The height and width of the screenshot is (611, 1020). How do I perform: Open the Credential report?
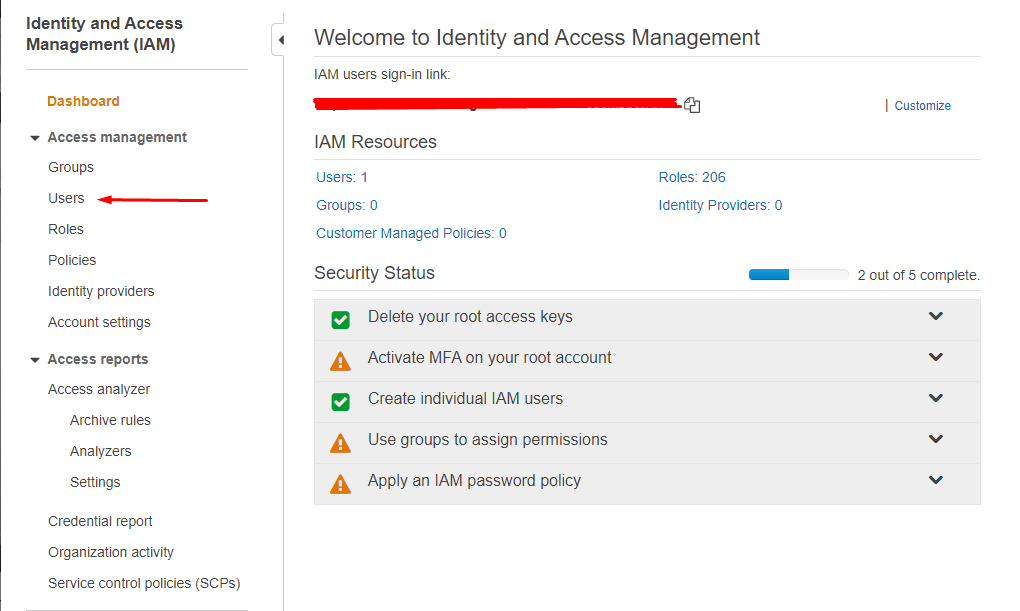(100, 521)
